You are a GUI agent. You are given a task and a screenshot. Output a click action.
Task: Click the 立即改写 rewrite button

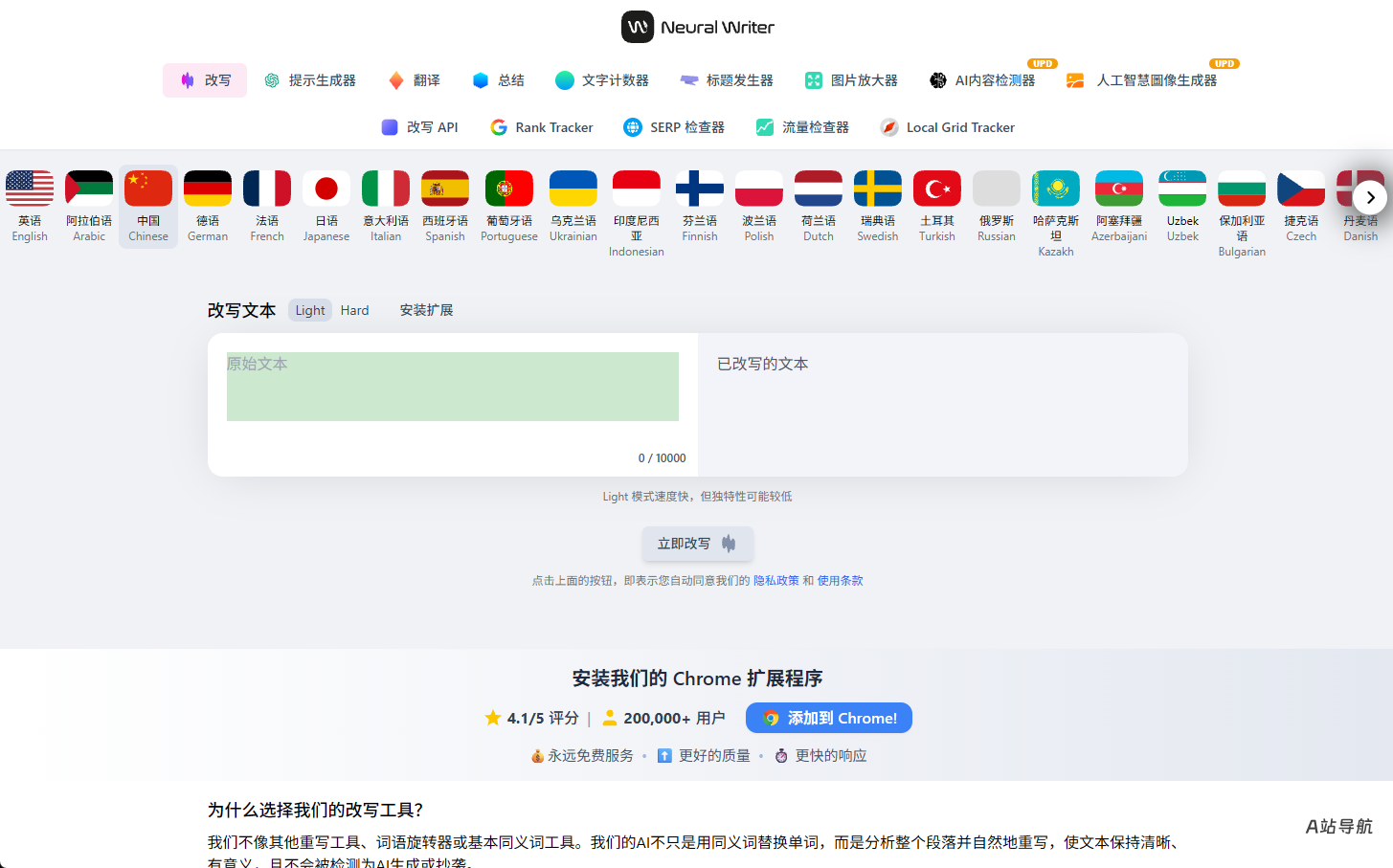tap(698, 544)
